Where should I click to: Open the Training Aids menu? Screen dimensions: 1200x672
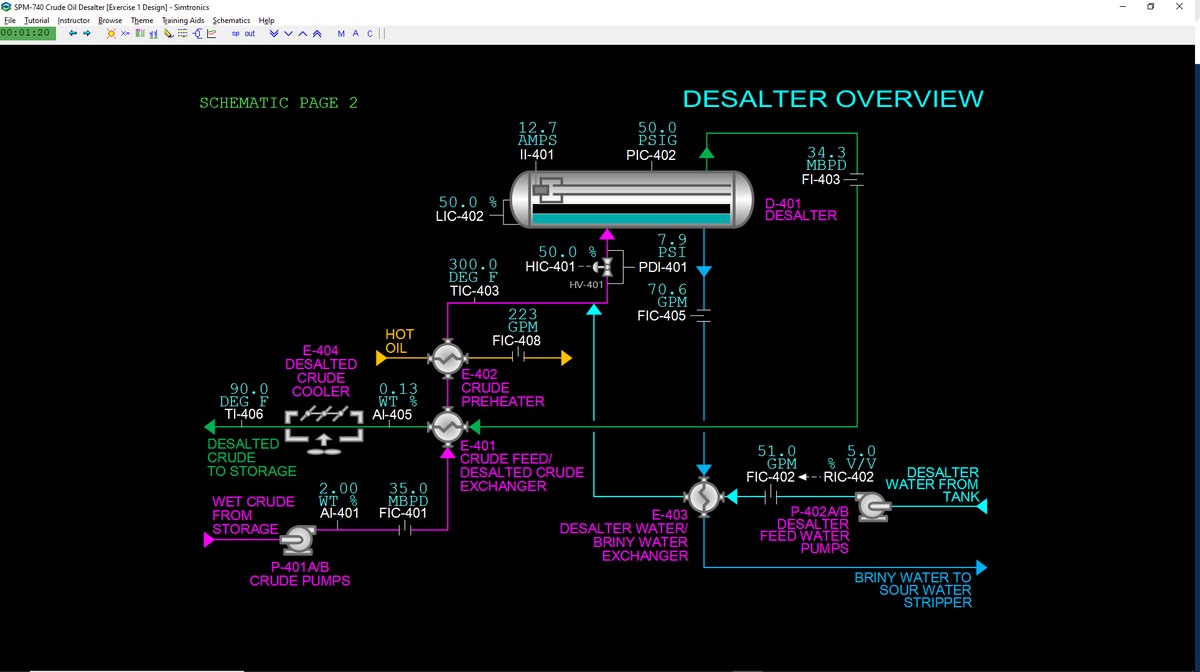(x=183, y=20)
